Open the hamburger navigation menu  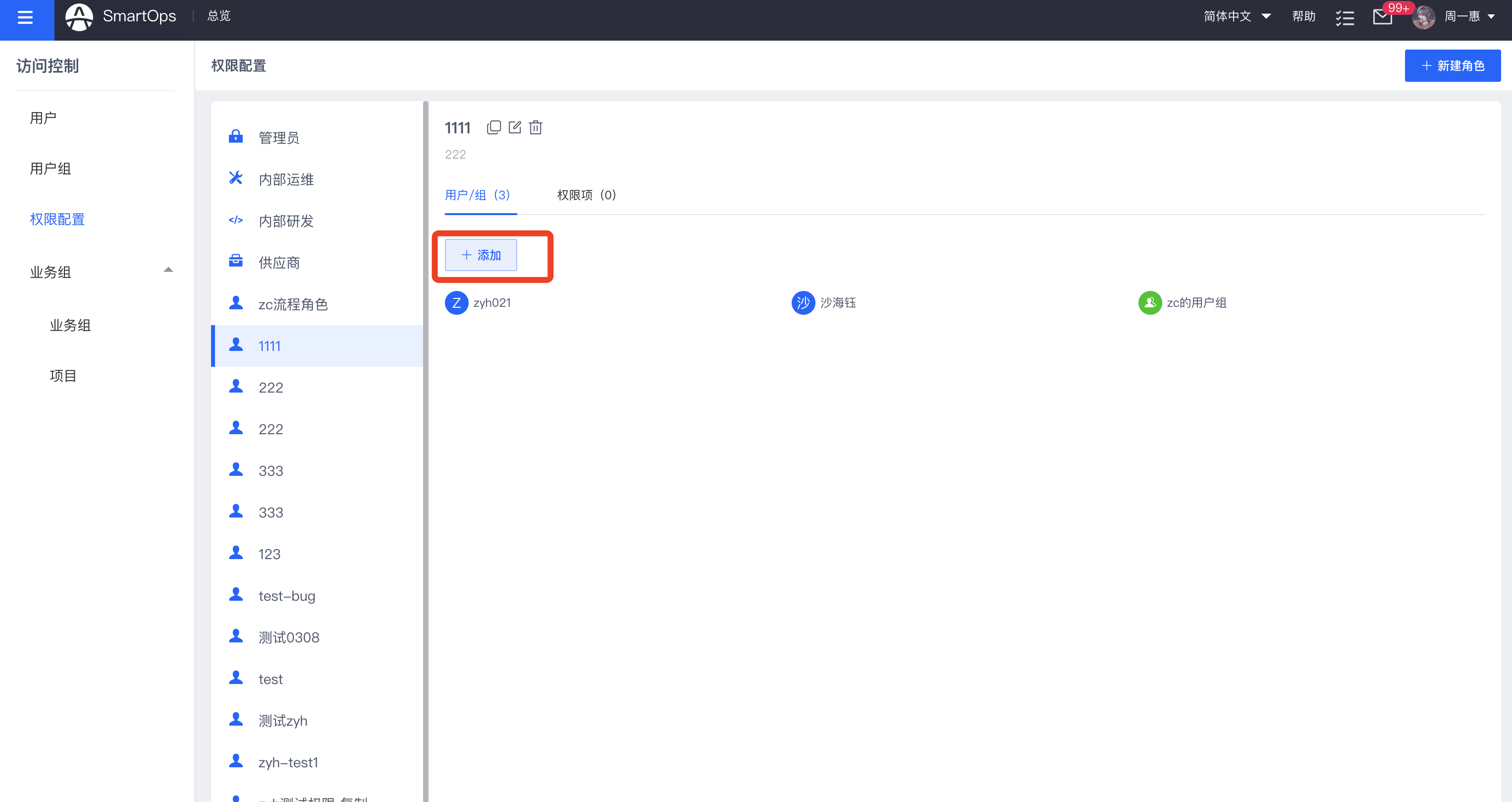25,18
